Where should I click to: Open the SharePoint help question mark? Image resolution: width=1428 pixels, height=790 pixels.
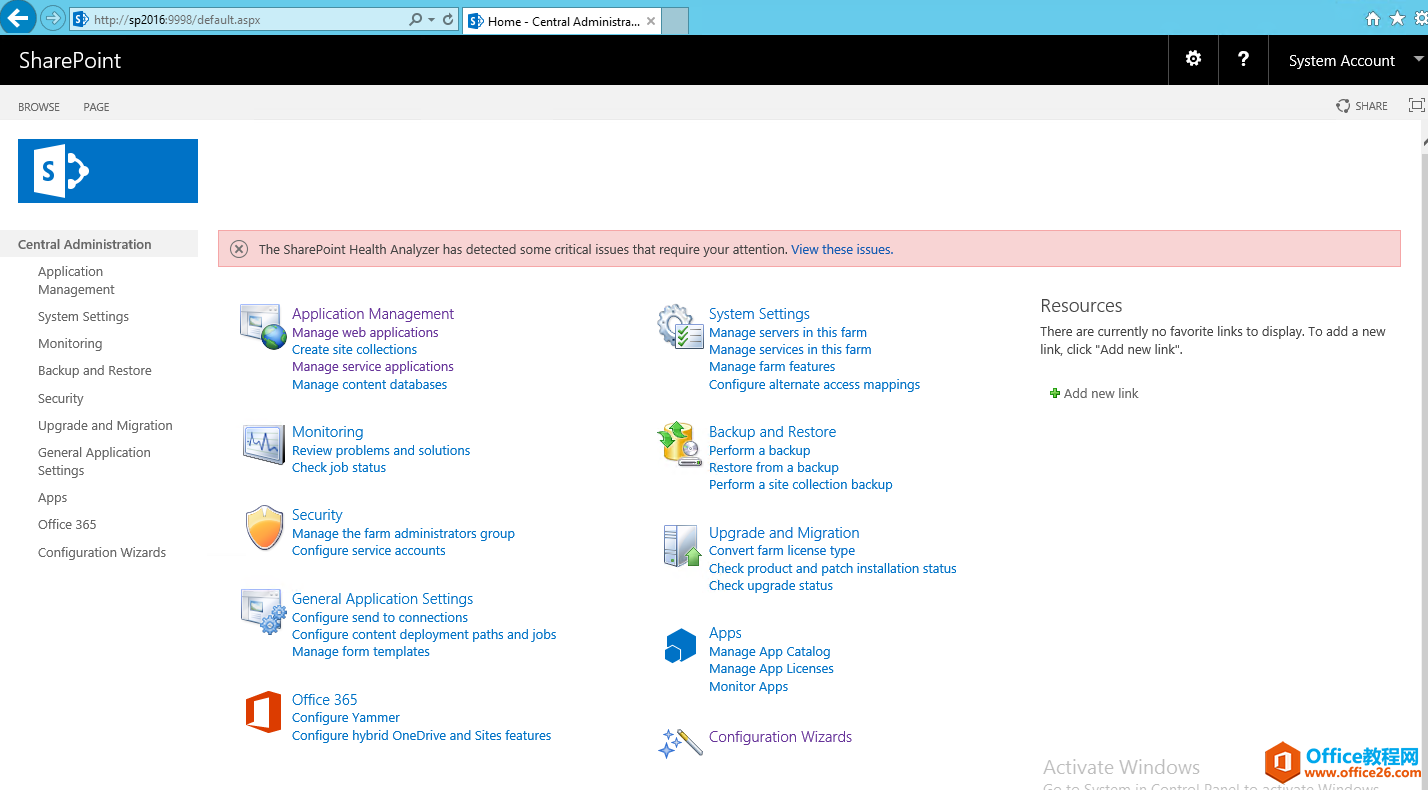1243,60
